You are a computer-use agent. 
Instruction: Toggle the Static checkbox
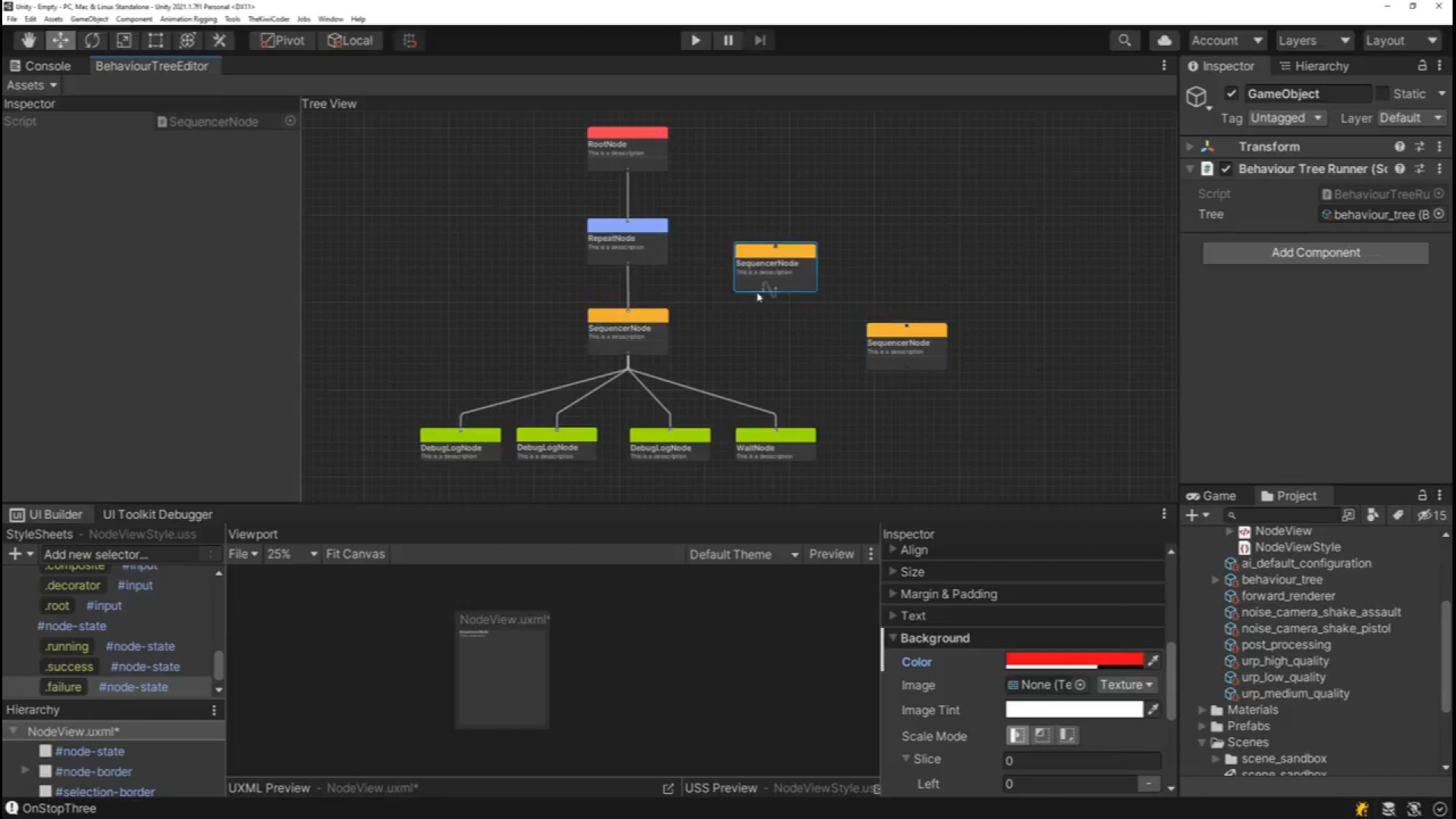1382,94
